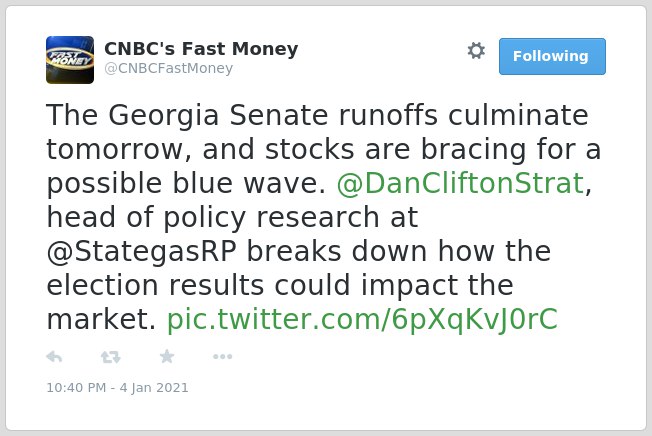
Task: Follow the pic.twitter.com/6pXqKvJ0rC link
Action: tap(362, 319)
